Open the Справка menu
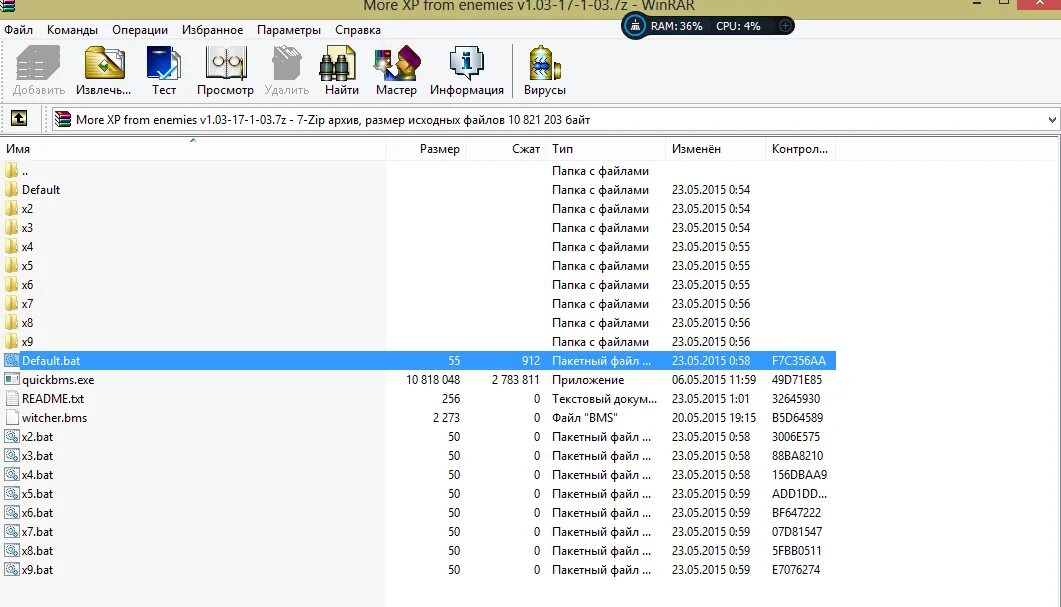This screenshot has width=1061, height=607. 358,30
